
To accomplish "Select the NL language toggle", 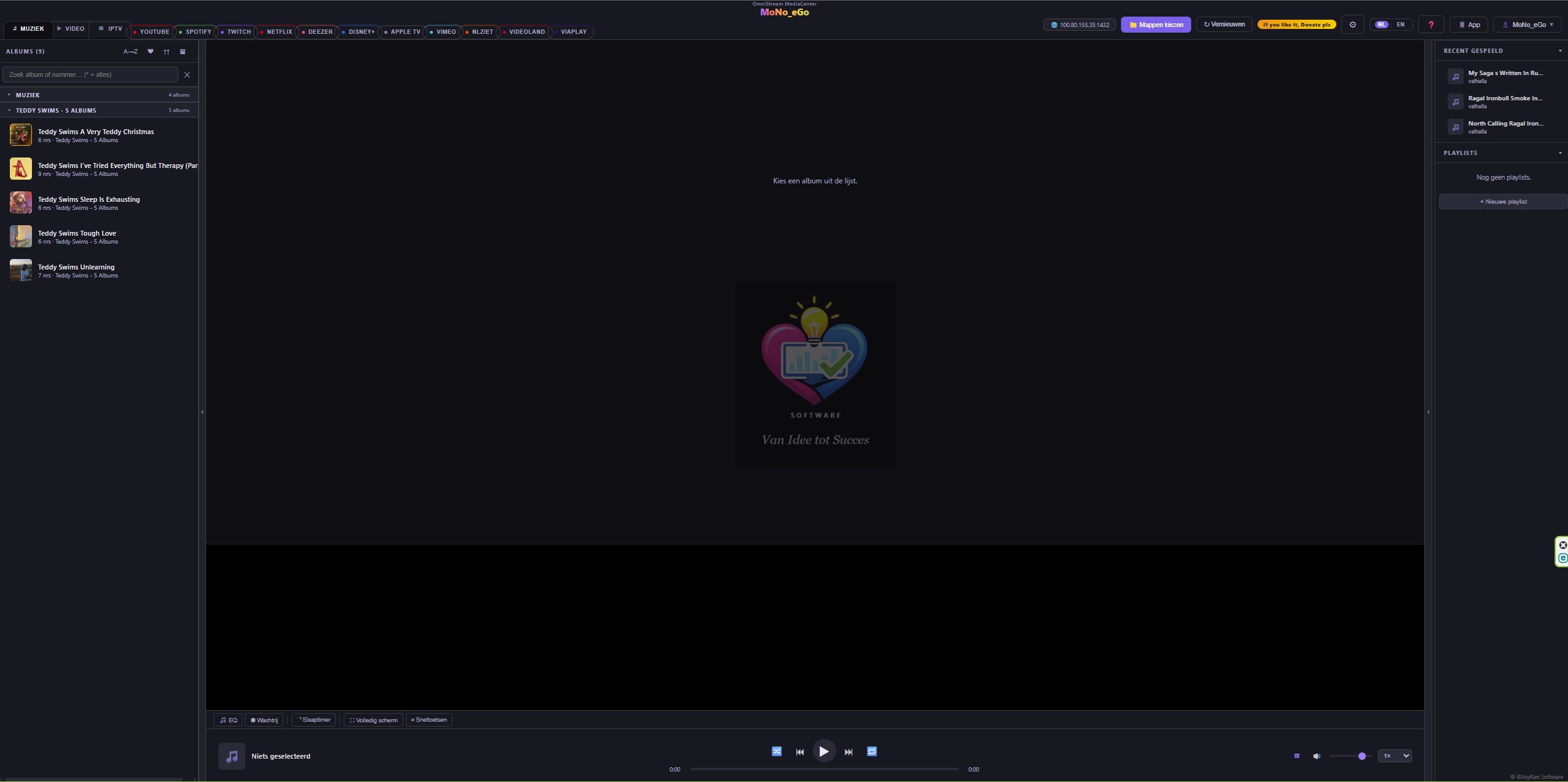I will pos(1382,25).
